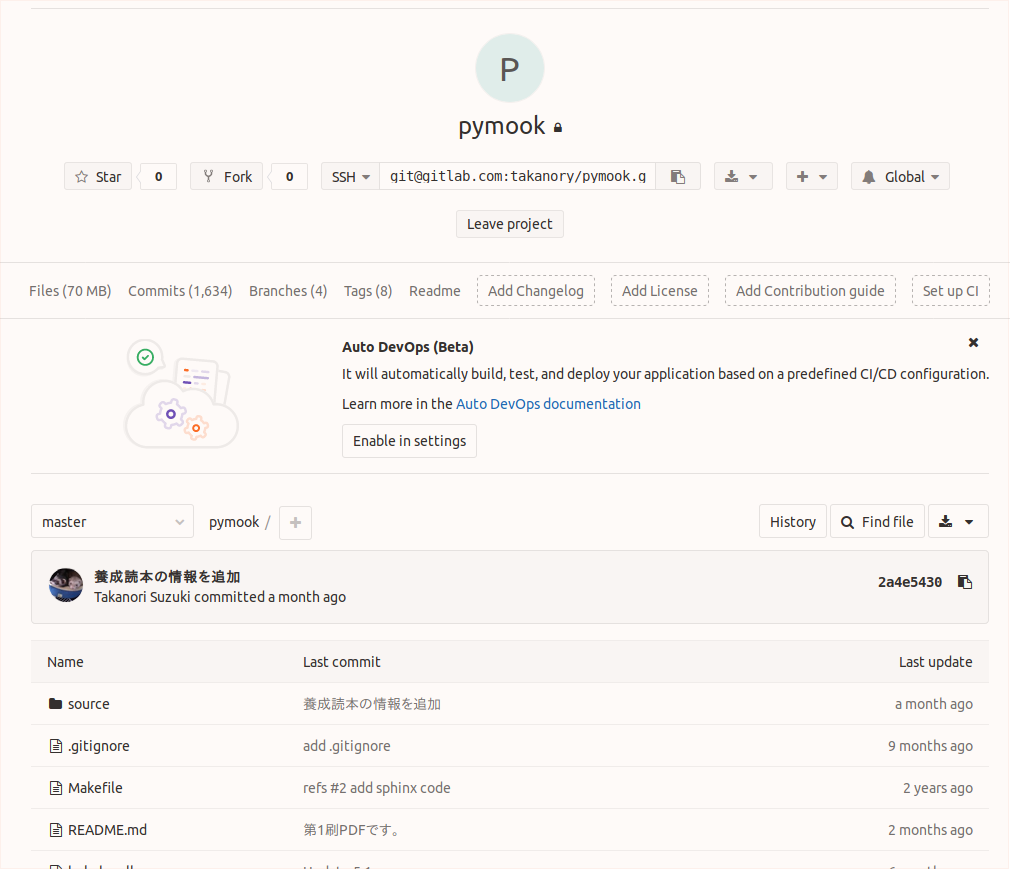
Task: Click '2 years ago' for Makefile
Action: click(938, 788)
